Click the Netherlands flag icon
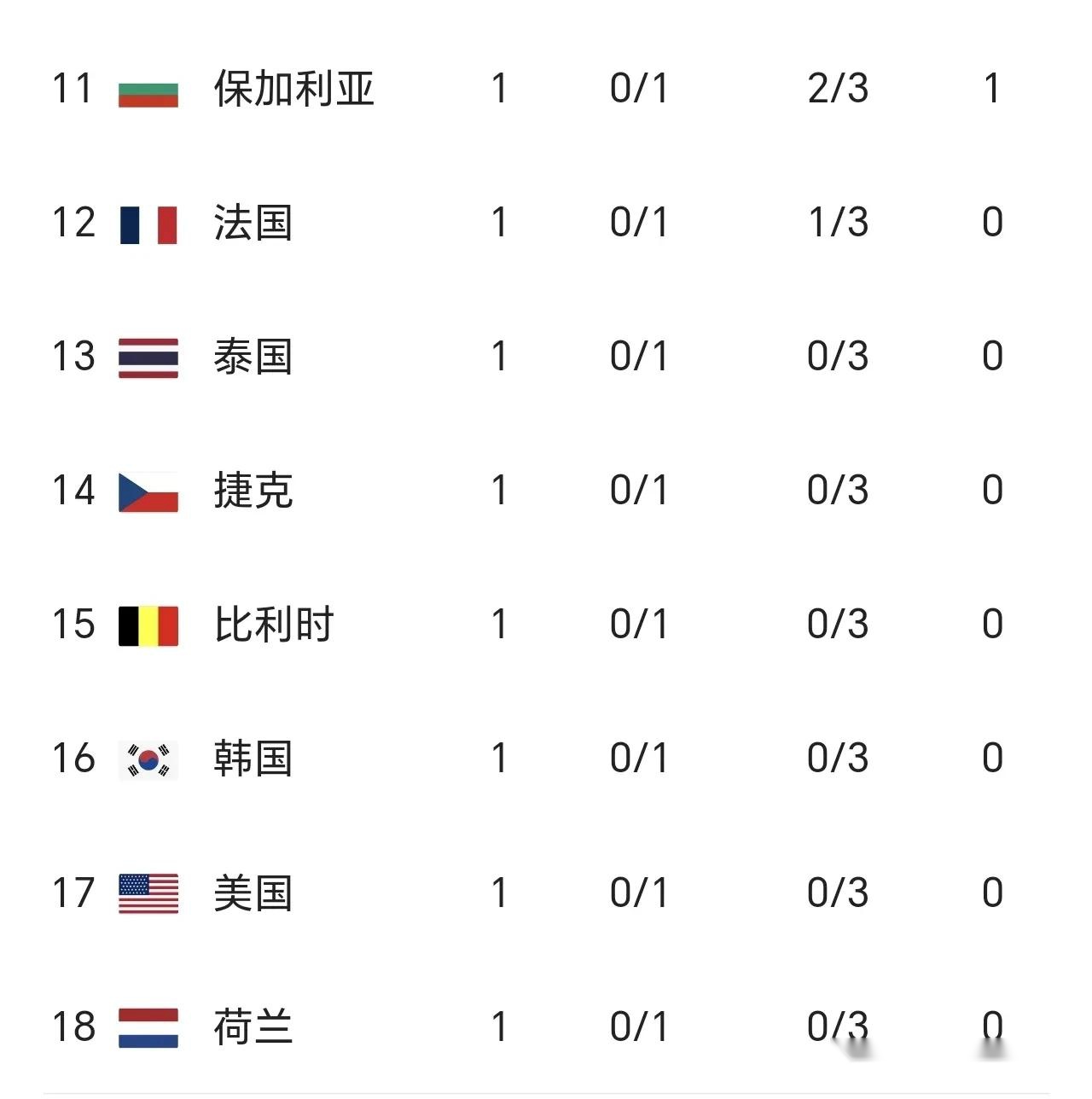Image resolution: width=1092 pixels, height=1099 pixels. tap(148, 1027)
